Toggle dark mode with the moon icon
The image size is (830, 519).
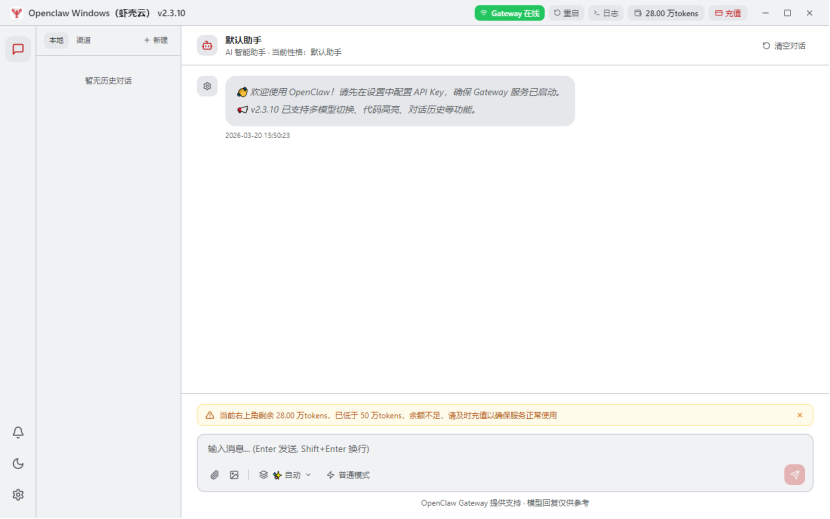18,464
